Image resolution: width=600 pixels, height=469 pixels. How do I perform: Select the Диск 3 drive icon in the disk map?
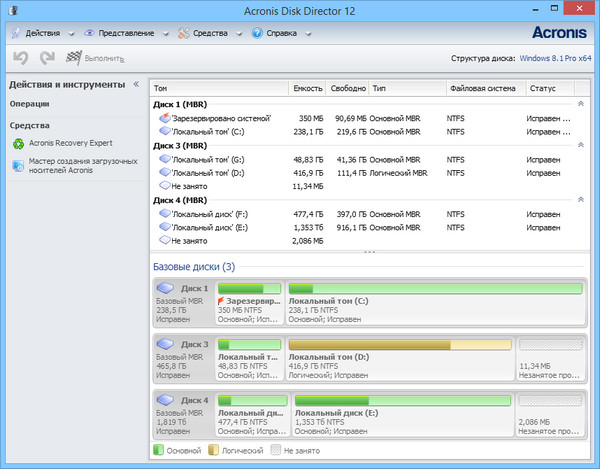[x=166, y=344]
